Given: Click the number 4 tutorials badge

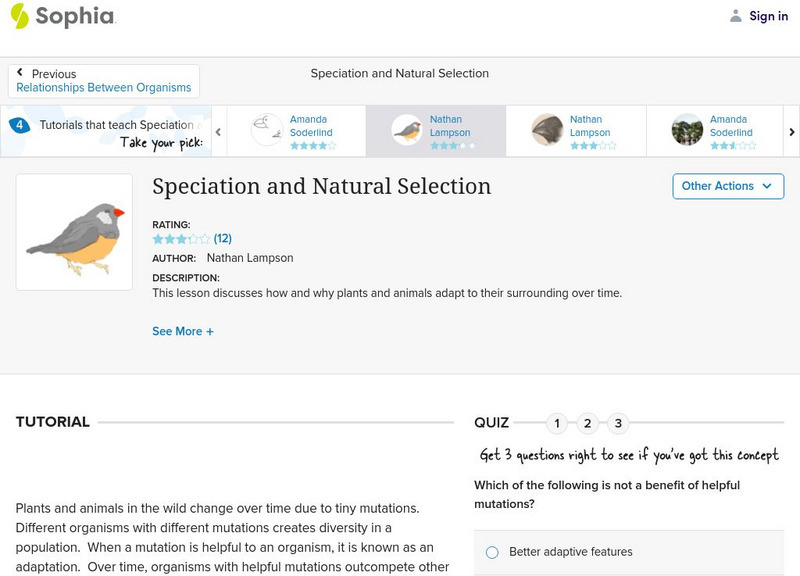Looking at the screenshot, I should tap(19, 125).
